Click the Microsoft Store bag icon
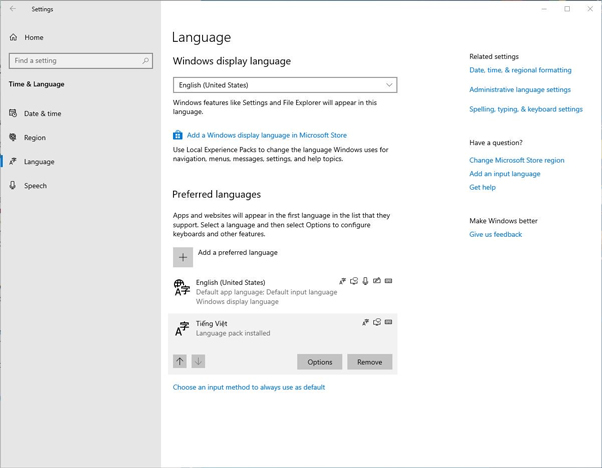Image resolution: width=602 pixels, height=468 pixels. click(177, 135)
